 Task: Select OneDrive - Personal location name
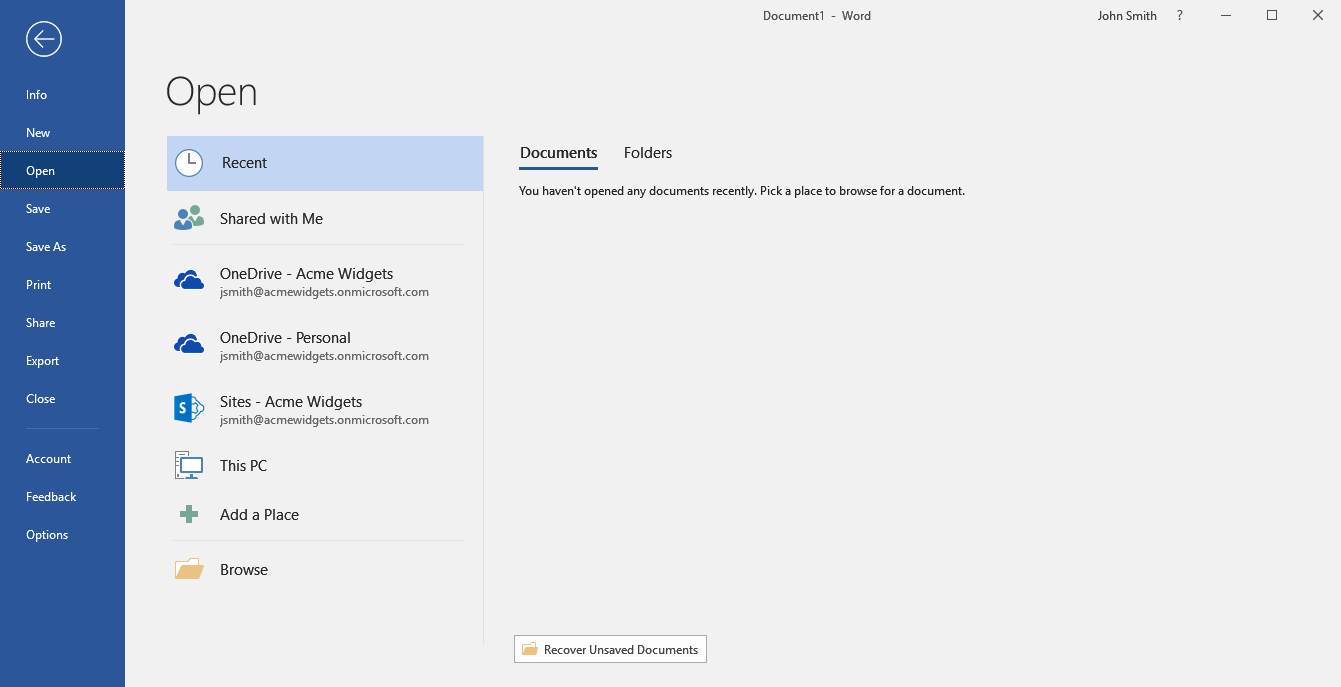286,338
